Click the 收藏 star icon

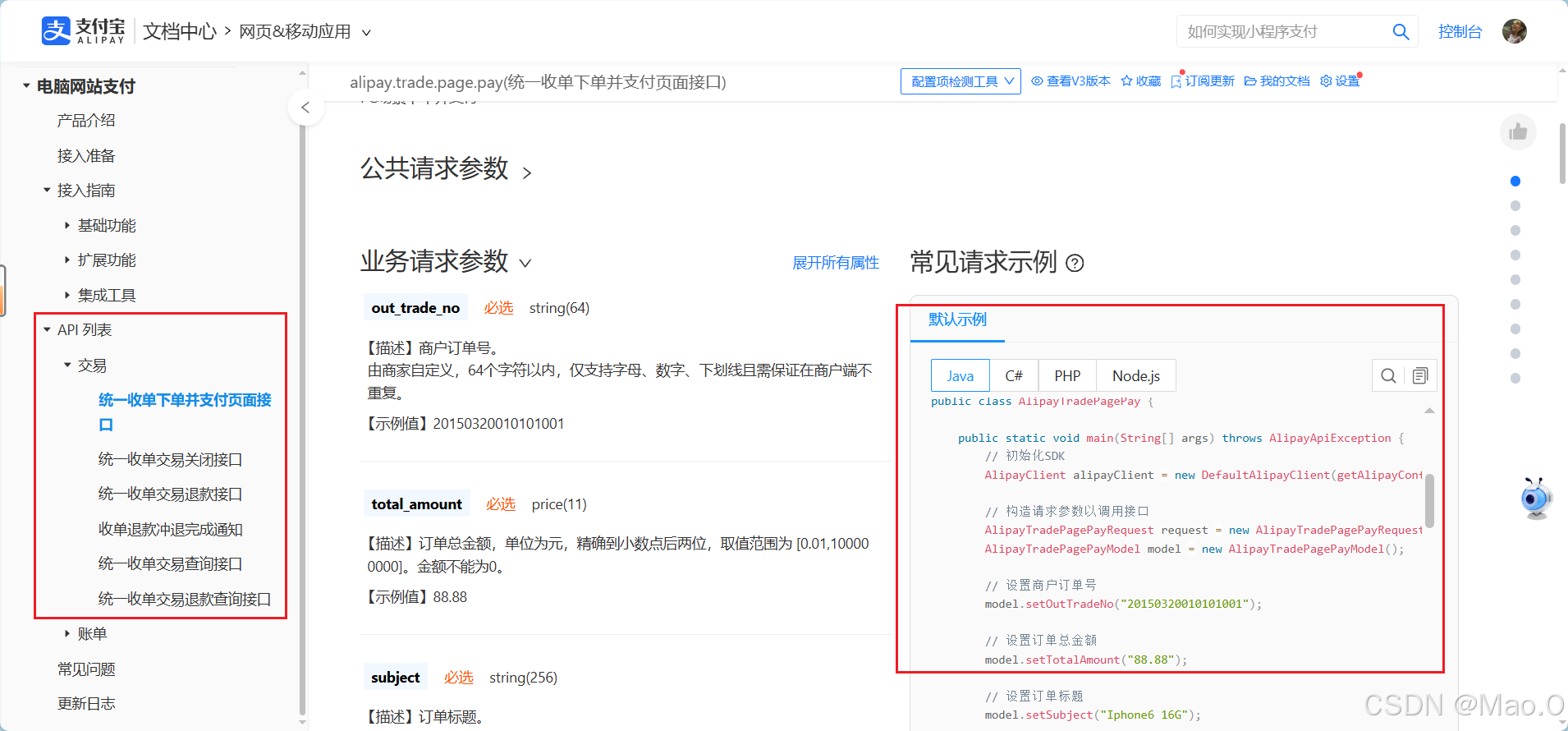[1140, 81]
